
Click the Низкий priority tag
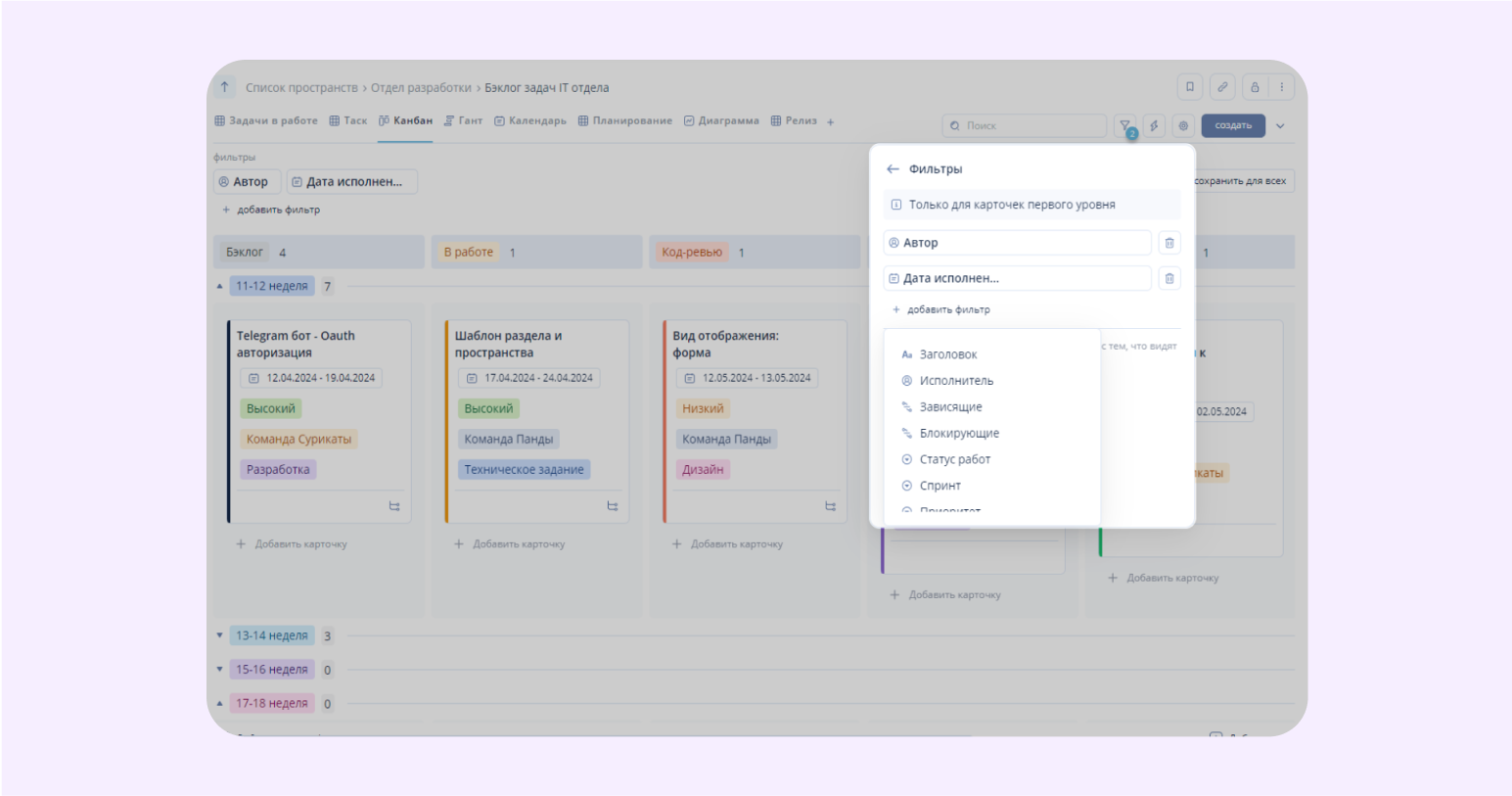click(x=703, y=409)
